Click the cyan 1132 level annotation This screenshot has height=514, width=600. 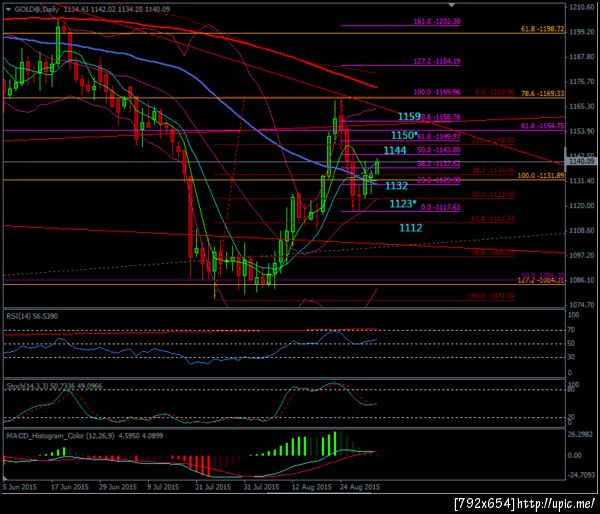[396, 186]
